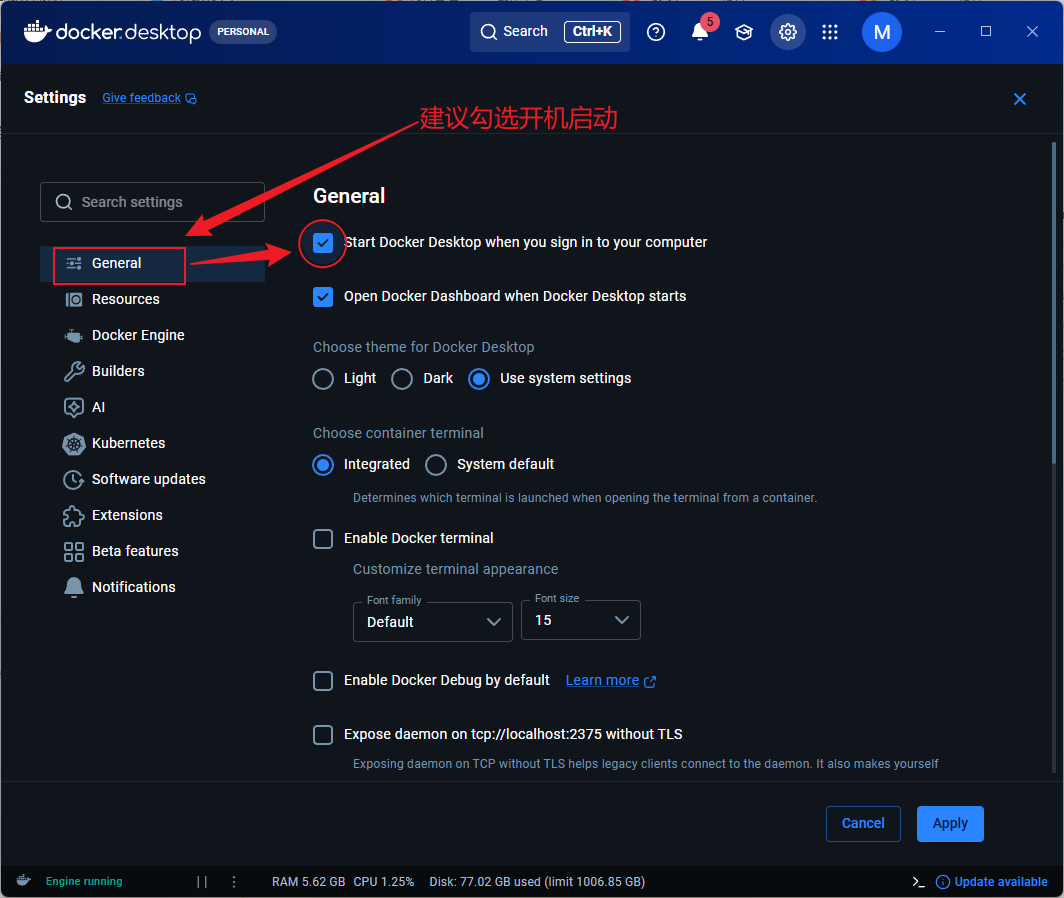Click the magnifier icon in header Search

pos(489,32)
